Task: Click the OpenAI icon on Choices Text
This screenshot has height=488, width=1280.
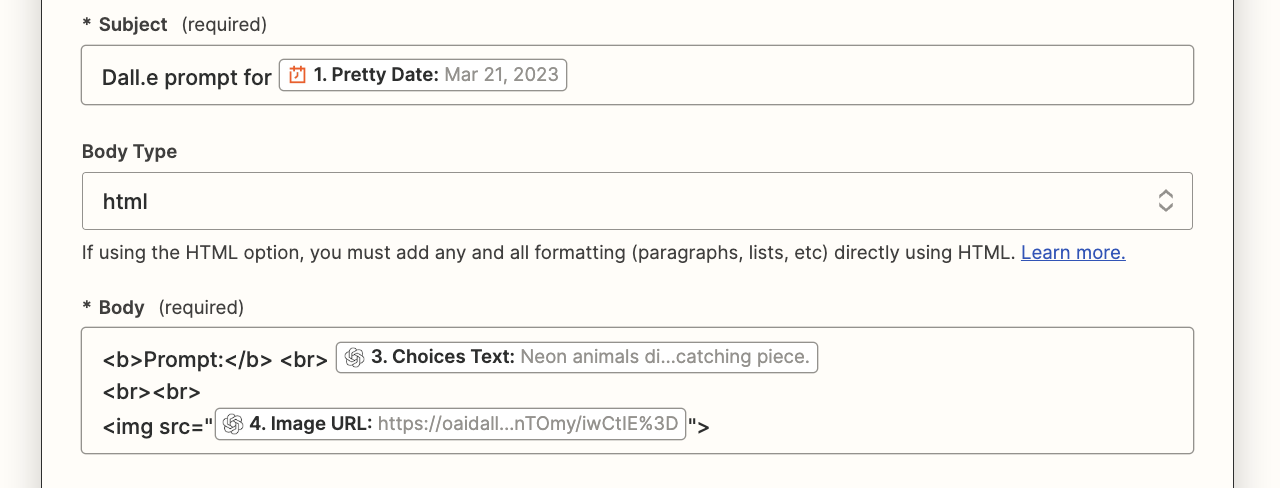Action: (354, 357)
